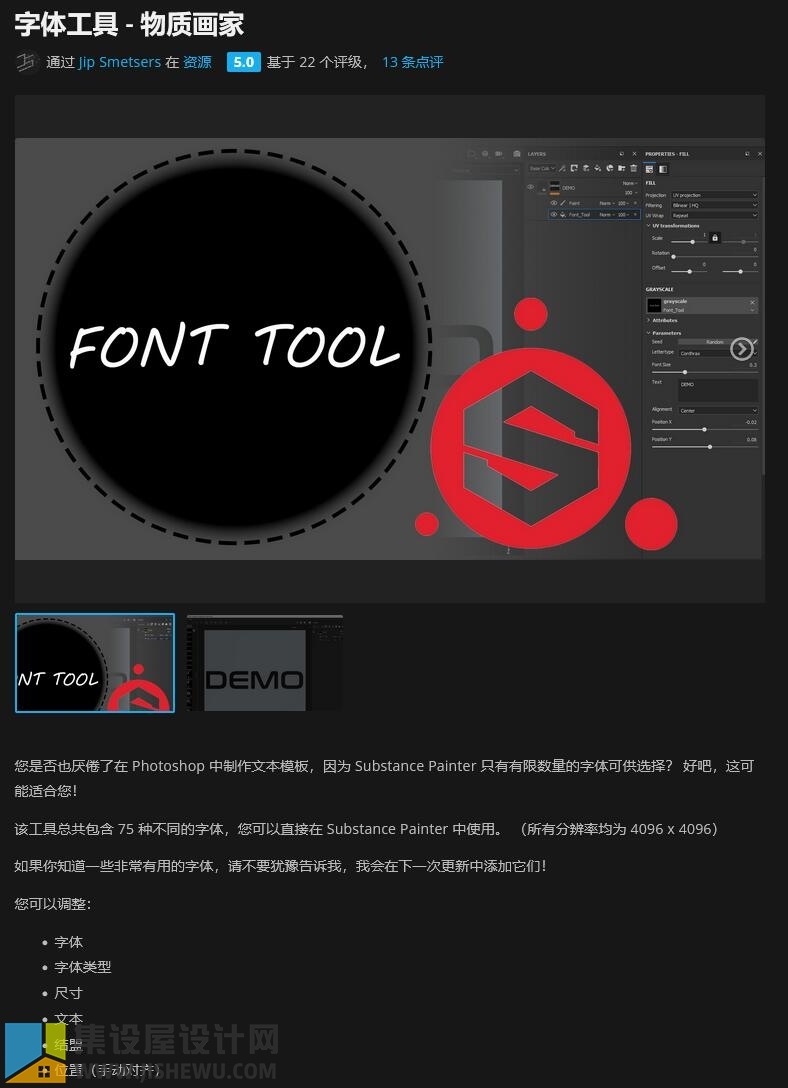788x1088 pixels.
Task: Open the 资源 category link
Action: pyautogui.click(x=198, y=62)
